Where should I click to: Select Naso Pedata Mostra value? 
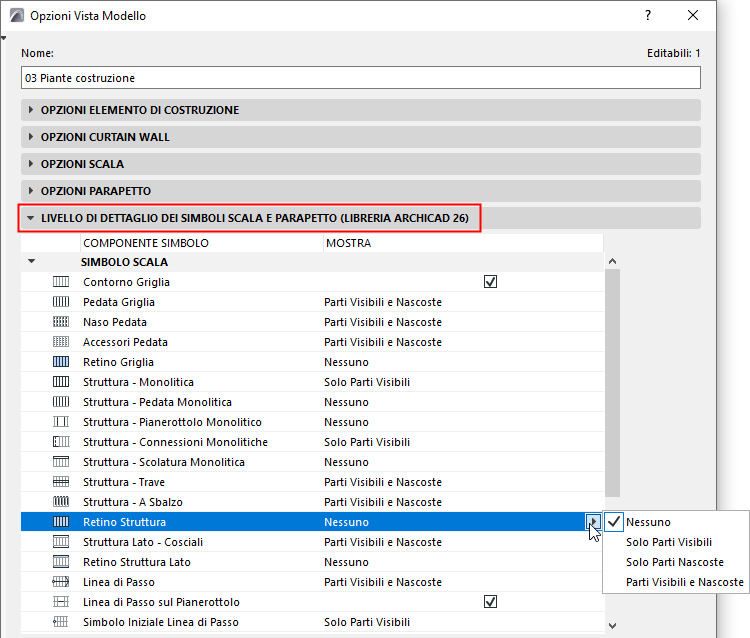[x=383, y=322]
